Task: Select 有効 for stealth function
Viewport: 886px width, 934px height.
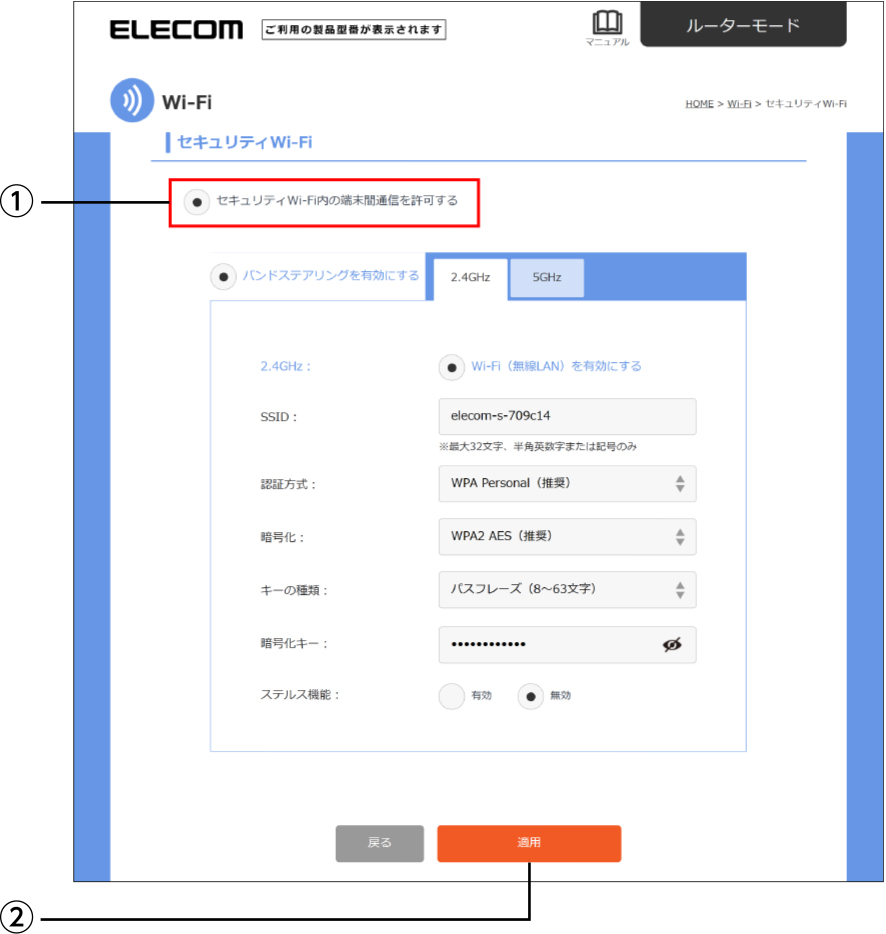Action: coord(452,696)
